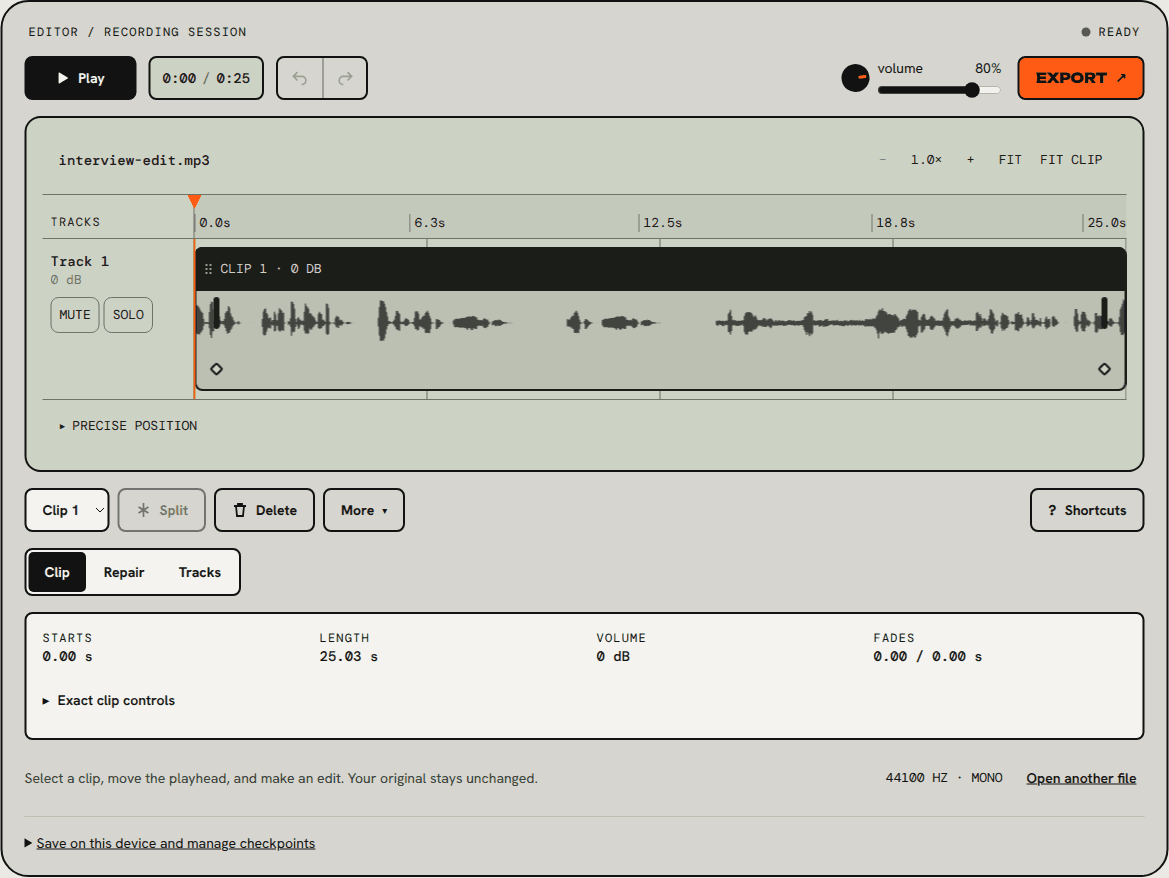Screen dimensions: 1169x878
Task: Click the 12.5s ruler mark
Action: click(x=662, y=223)
